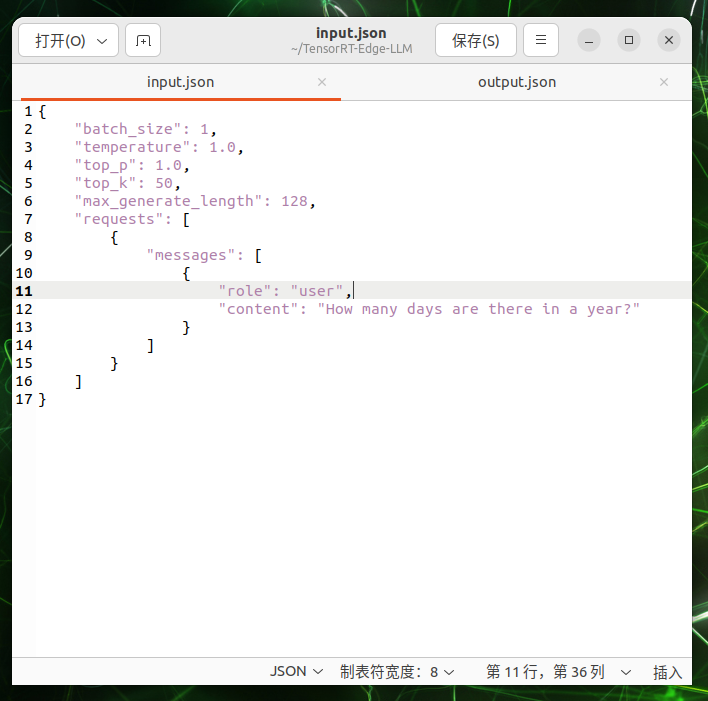The width and height of the screenshot is (708, 701).
Task: Expand the Open button's recent files arrow
Action: [x=102, y=41]
